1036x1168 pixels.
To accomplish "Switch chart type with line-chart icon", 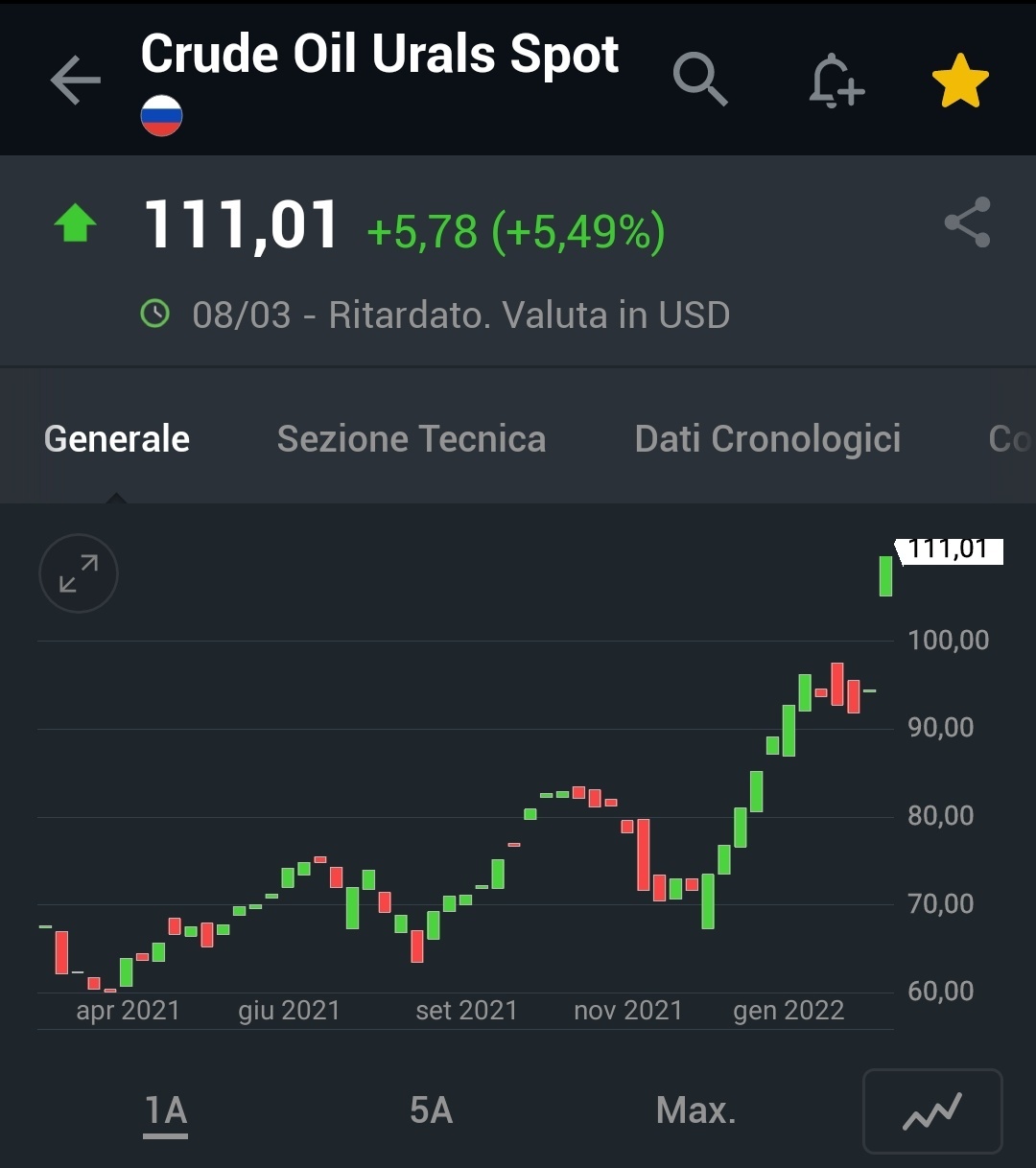I will (x=932, y=1111).
